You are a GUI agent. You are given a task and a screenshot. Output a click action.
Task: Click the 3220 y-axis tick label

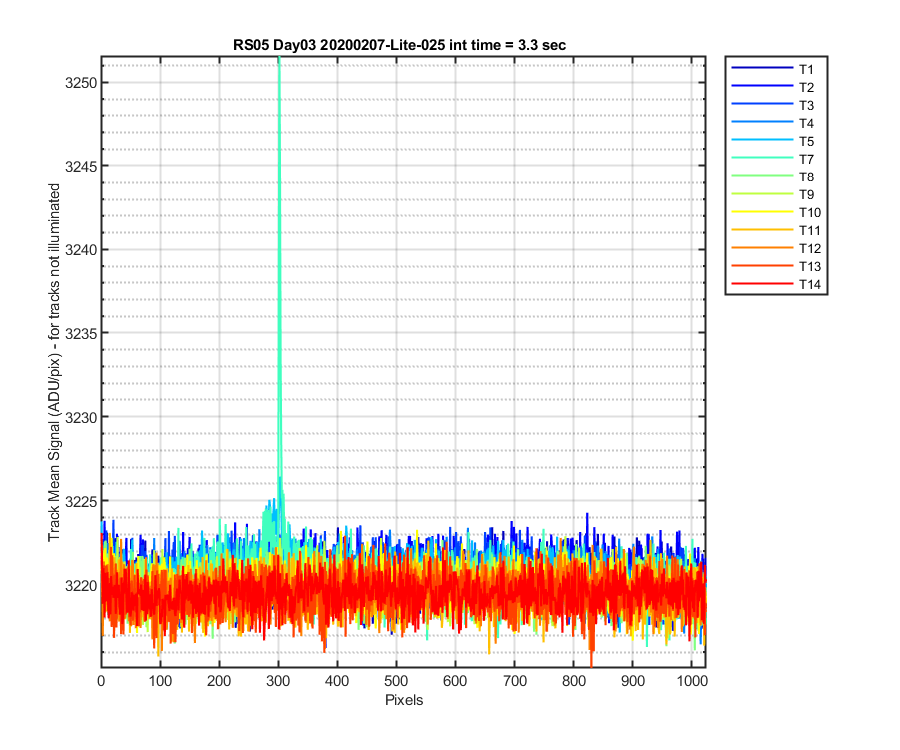pos(81,585)
